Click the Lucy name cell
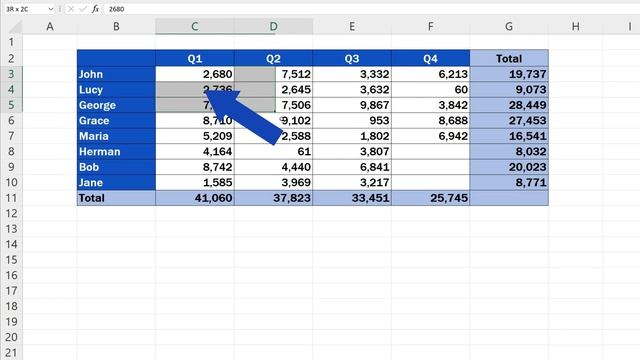Screen dimensions: 640x360 116,89
